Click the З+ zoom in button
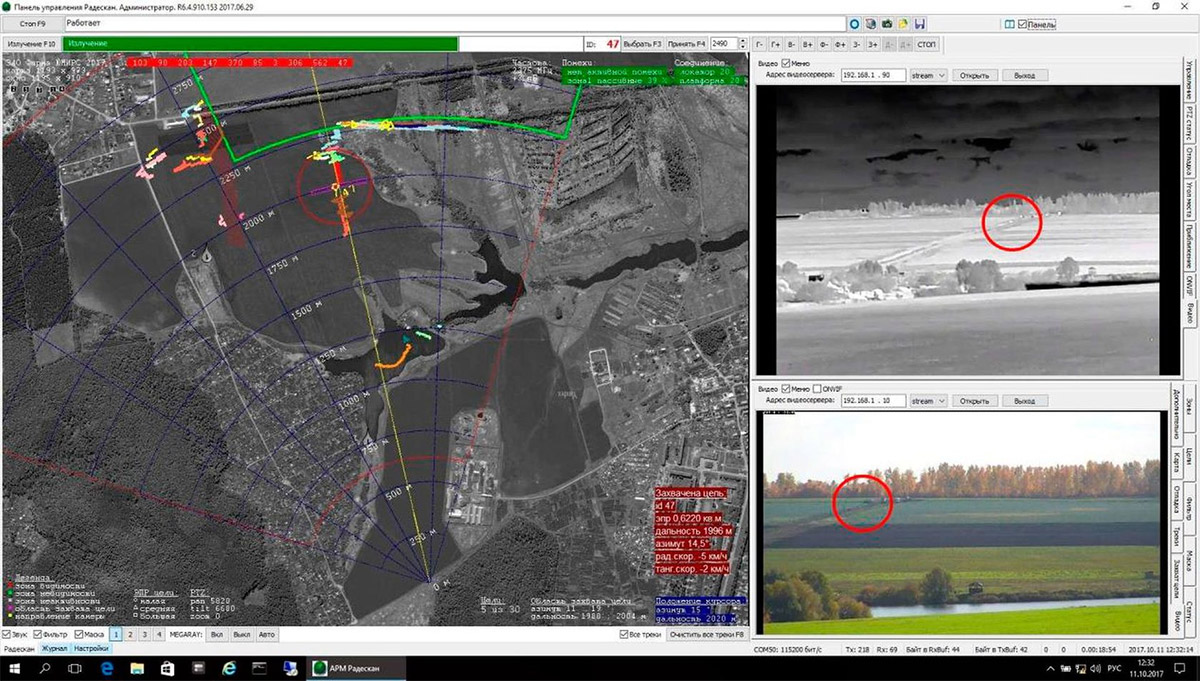 873,44
